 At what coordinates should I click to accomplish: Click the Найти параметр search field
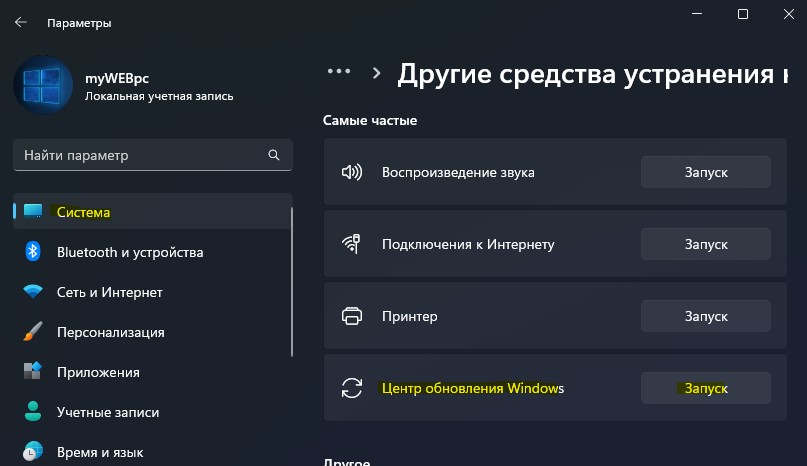(153, 155)
